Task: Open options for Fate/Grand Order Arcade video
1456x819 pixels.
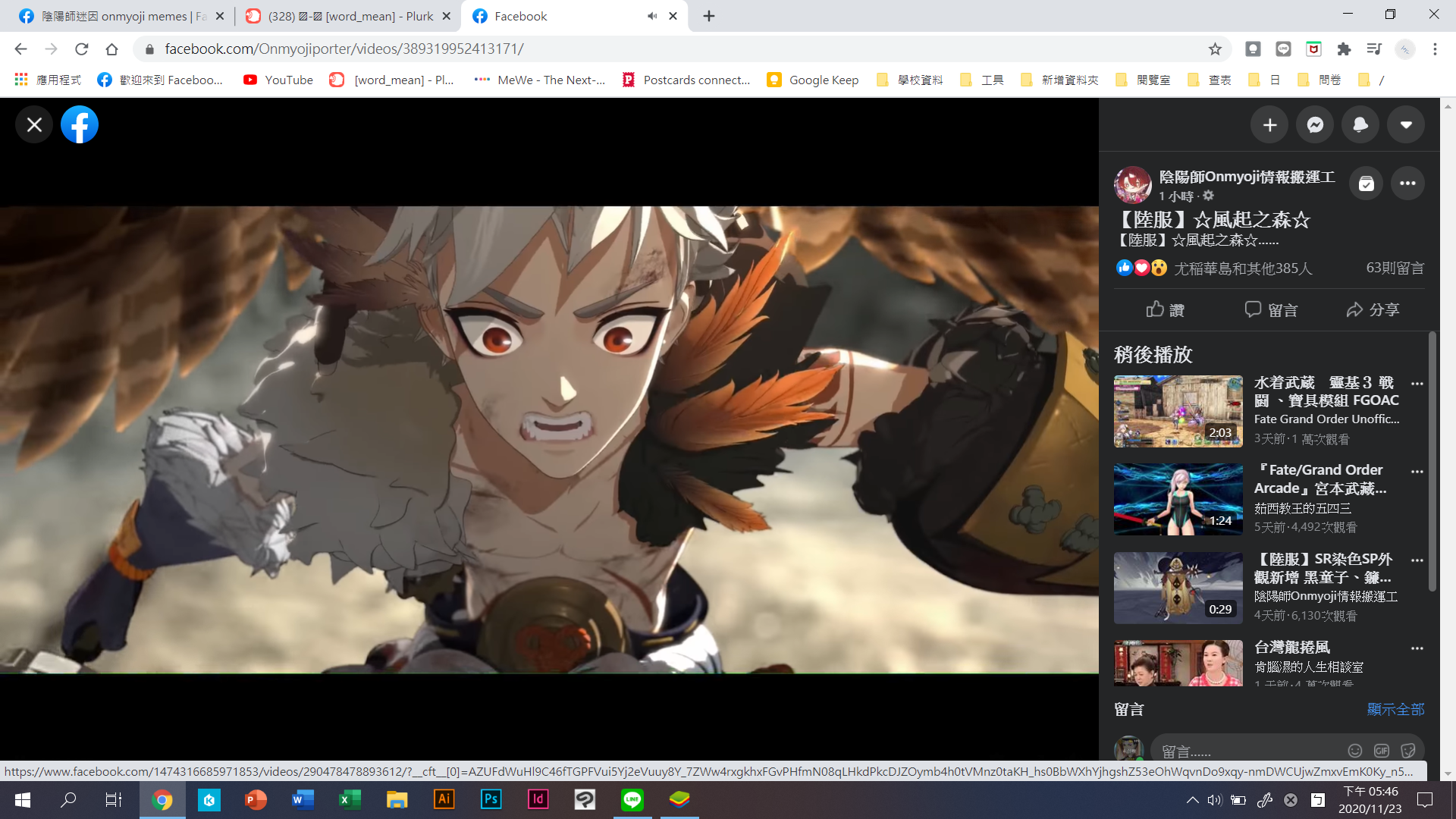Action: (x=1417, y=472)
